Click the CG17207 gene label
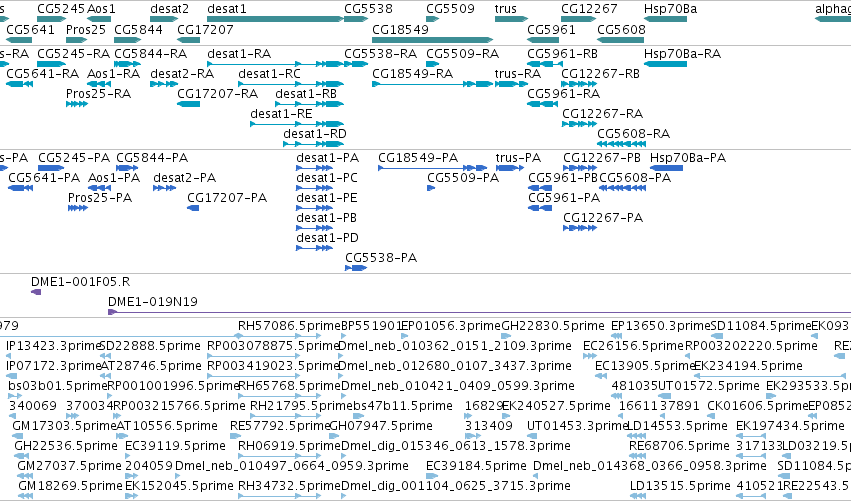 tap(205, 29)
